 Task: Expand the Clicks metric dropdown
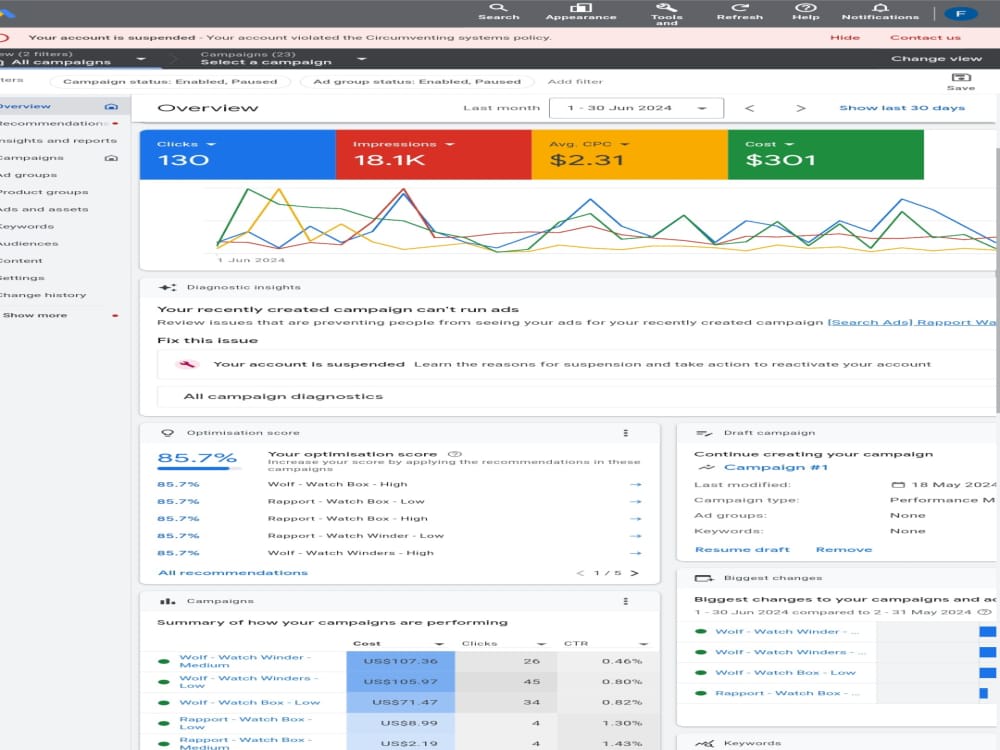pyautogui.click(x=211, y=145)
